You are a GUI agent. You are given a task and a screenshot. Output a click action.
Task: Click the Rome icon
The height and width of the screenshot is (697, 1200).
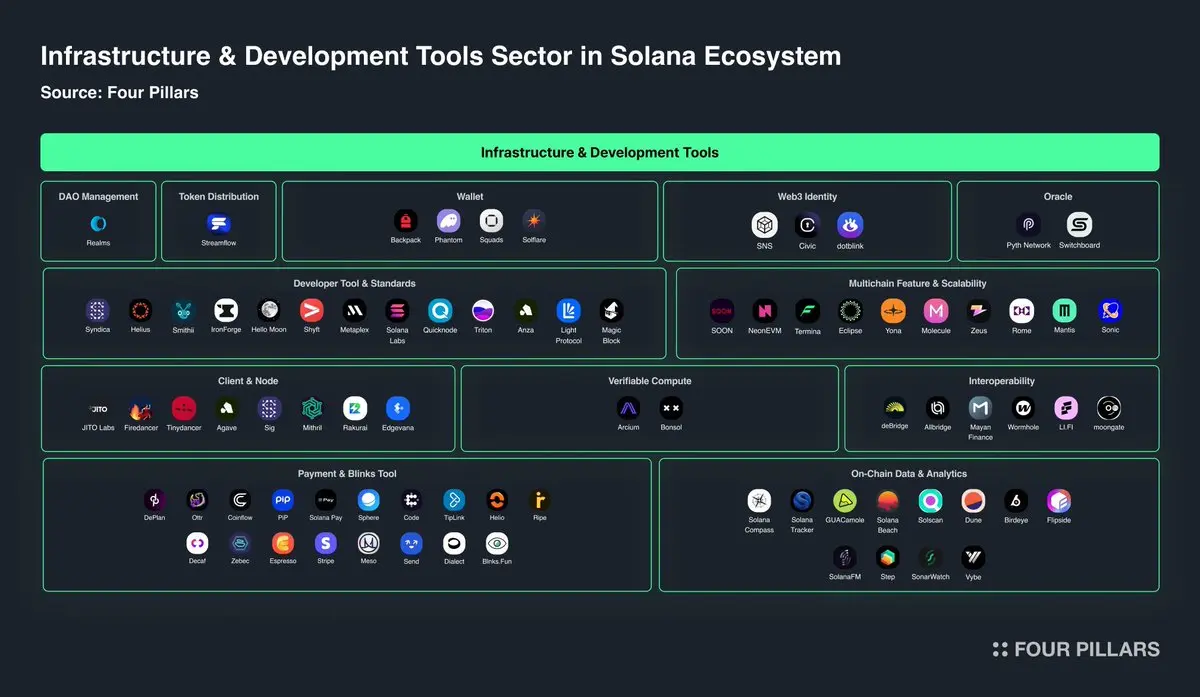1021,310
